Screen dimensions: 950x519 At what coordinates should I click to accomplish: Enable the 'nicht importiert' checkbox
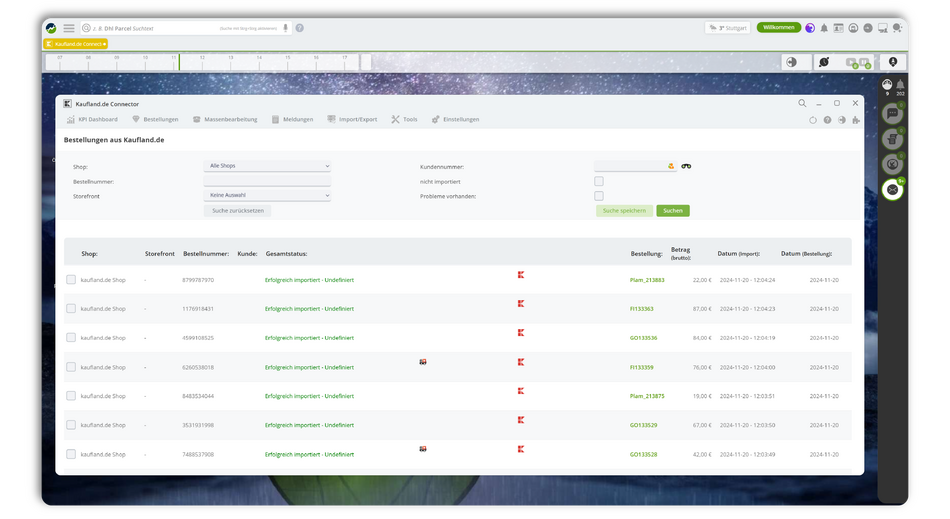tap(599, 181)
